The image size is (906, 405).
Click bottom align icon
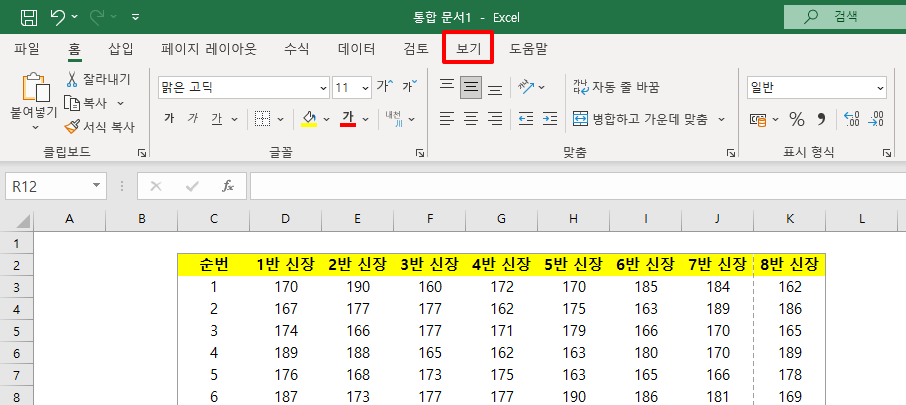click(495, 88)
